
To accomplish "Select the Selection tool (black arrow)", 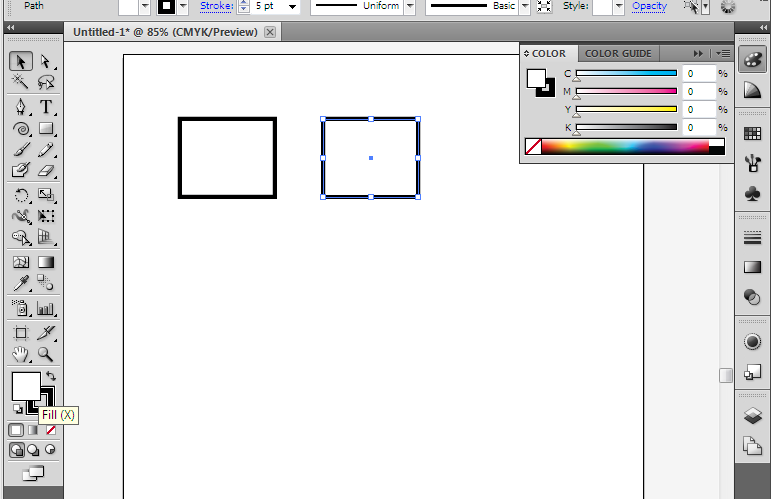I will coord(21,61).
